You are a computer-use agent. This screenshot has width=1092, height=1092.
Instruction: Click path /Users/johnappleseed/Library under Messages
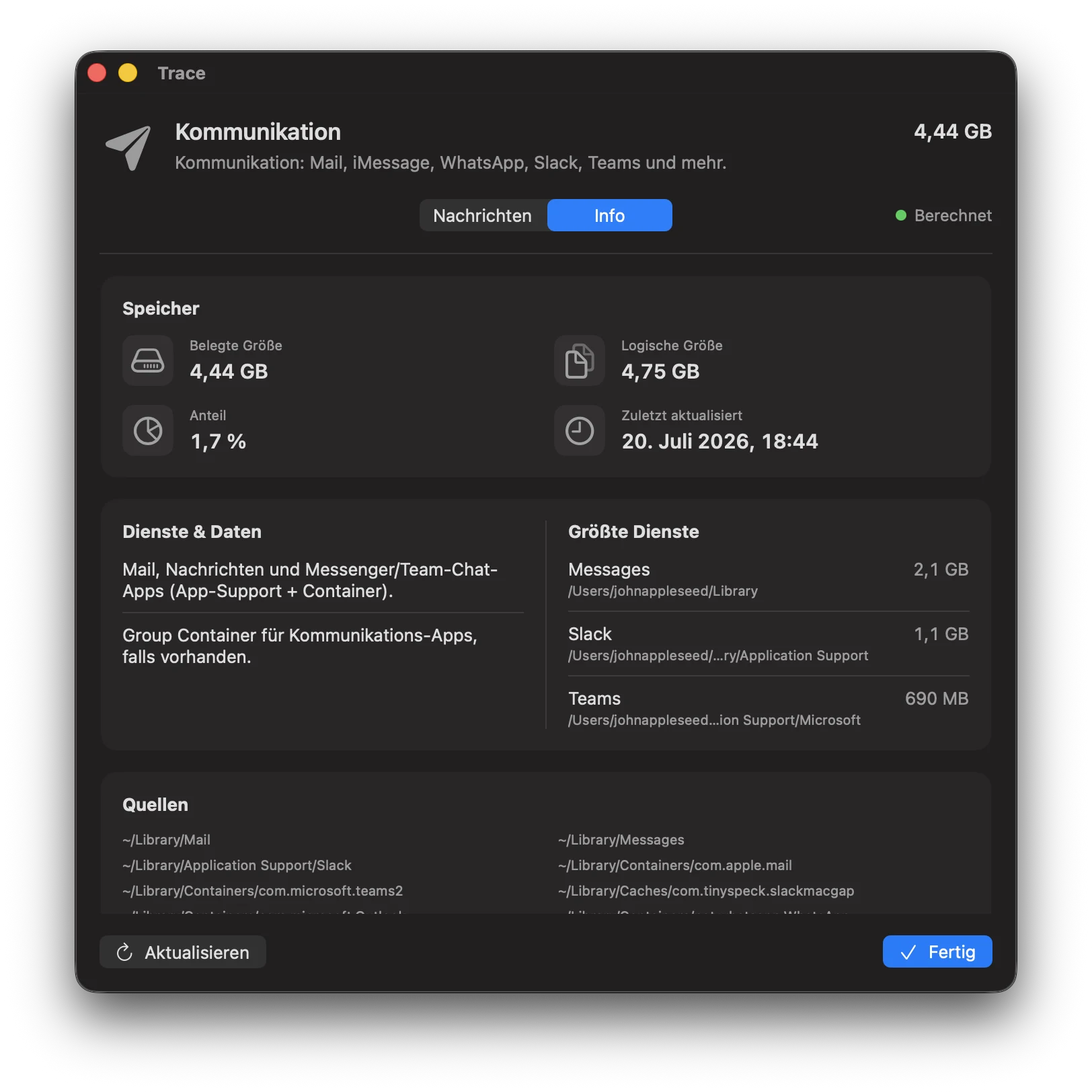(663, 591)
